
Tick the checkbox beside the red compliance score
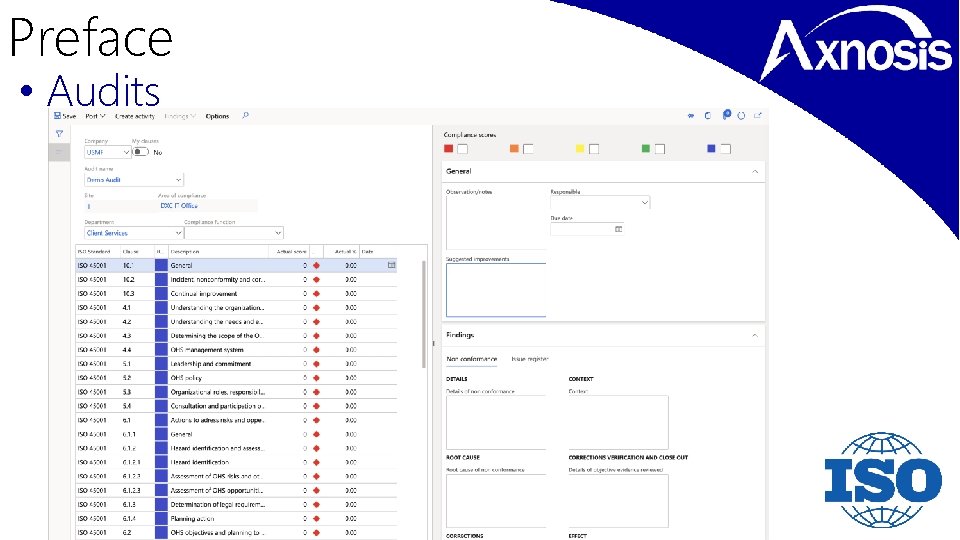[x=462, y=149]
